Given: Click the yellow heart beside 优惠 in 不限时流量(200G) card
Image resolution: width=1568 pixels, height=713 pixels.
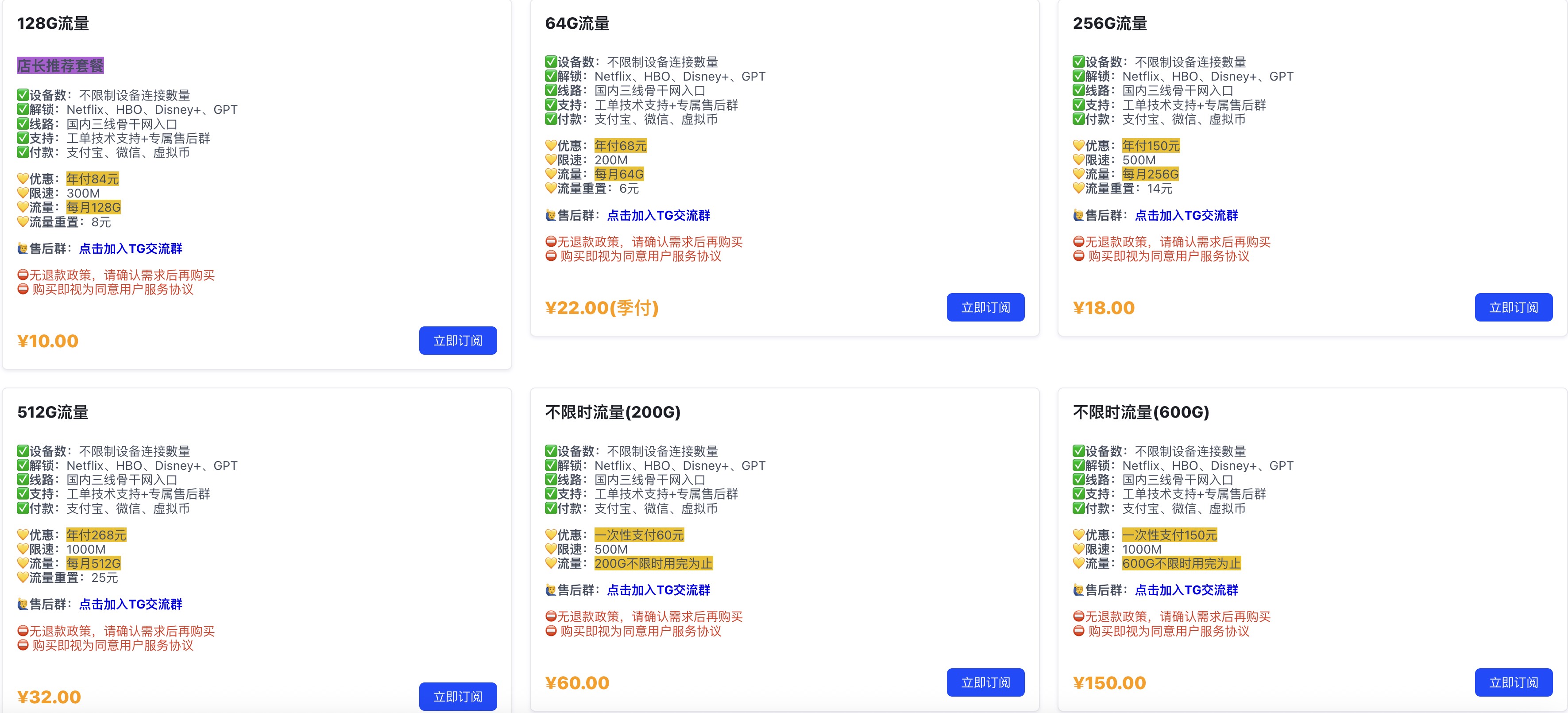Looking at the screenshot, I should pyautogui.click(x=551, y=535).
